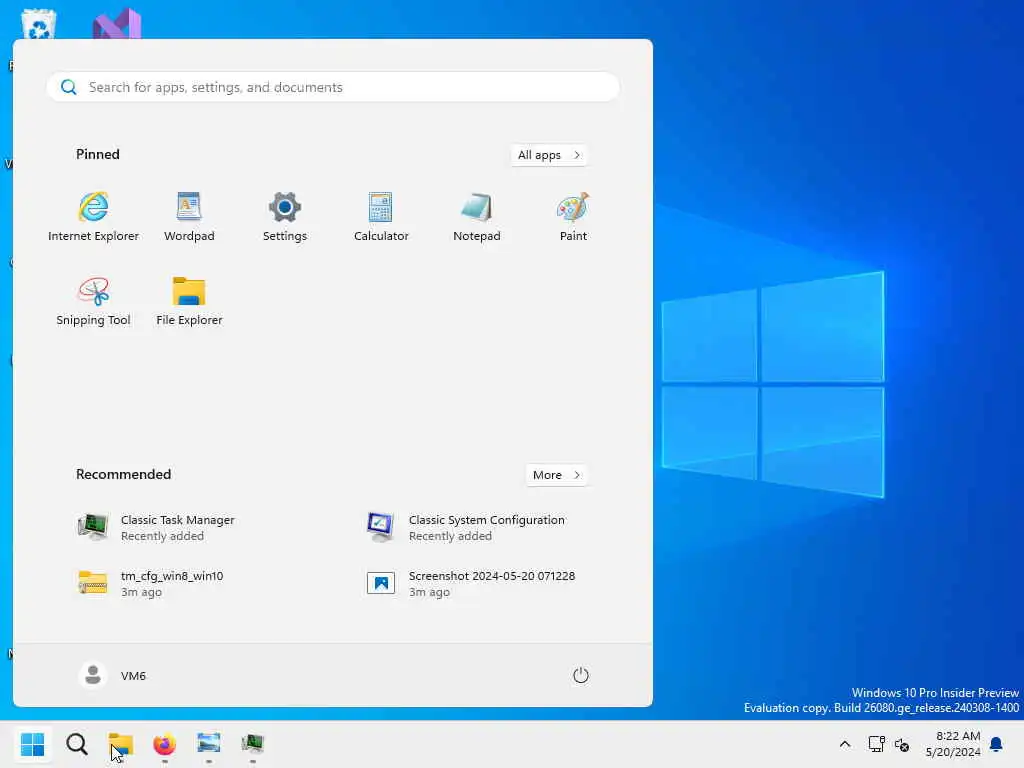Launch Firefox from the taskbar
The width and height of the screenshot is (1024, 768).
coord(165,744)
